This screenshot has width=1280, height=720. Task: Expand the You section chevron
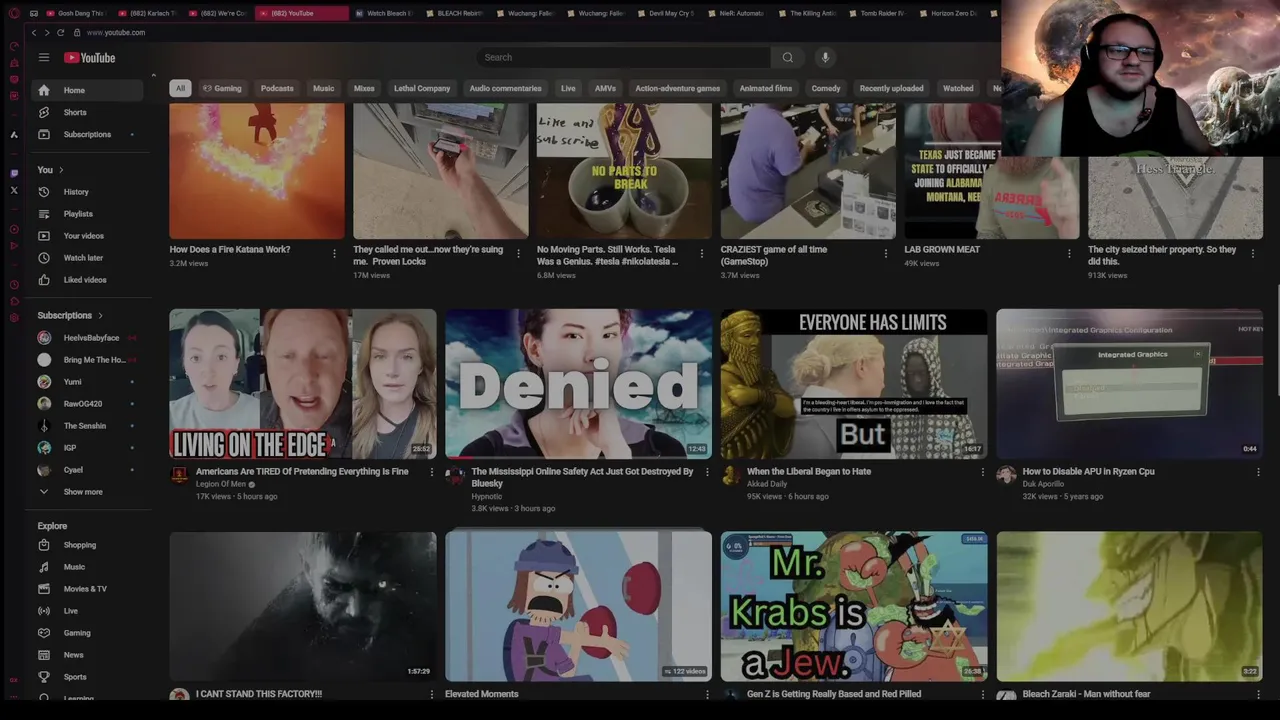pos(61,170)
